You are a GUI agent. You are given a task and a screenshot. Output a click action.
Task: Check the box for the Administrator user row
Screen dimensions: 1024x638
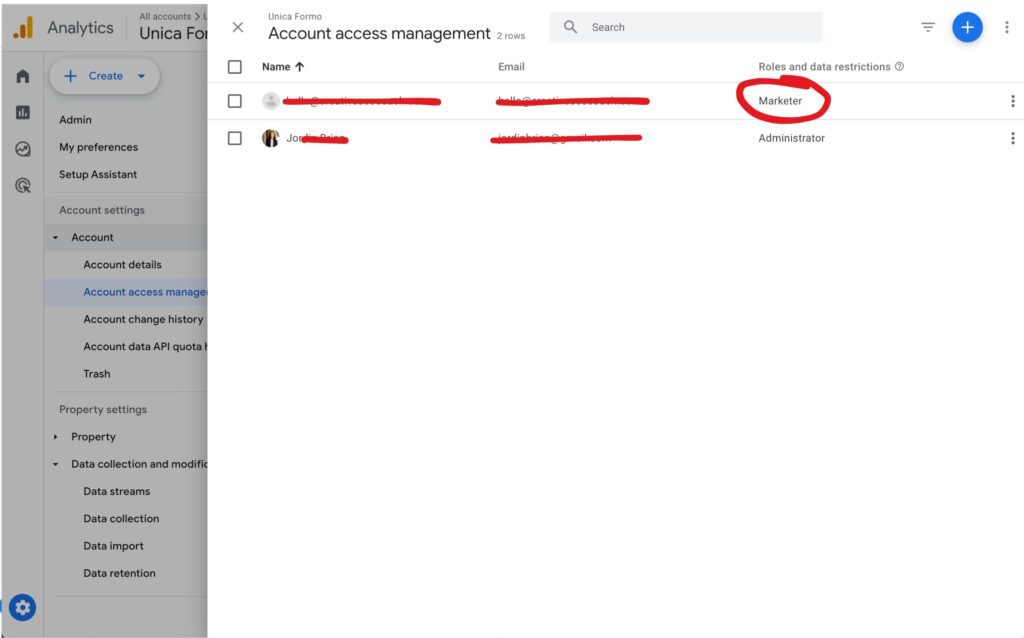[235, 138]
